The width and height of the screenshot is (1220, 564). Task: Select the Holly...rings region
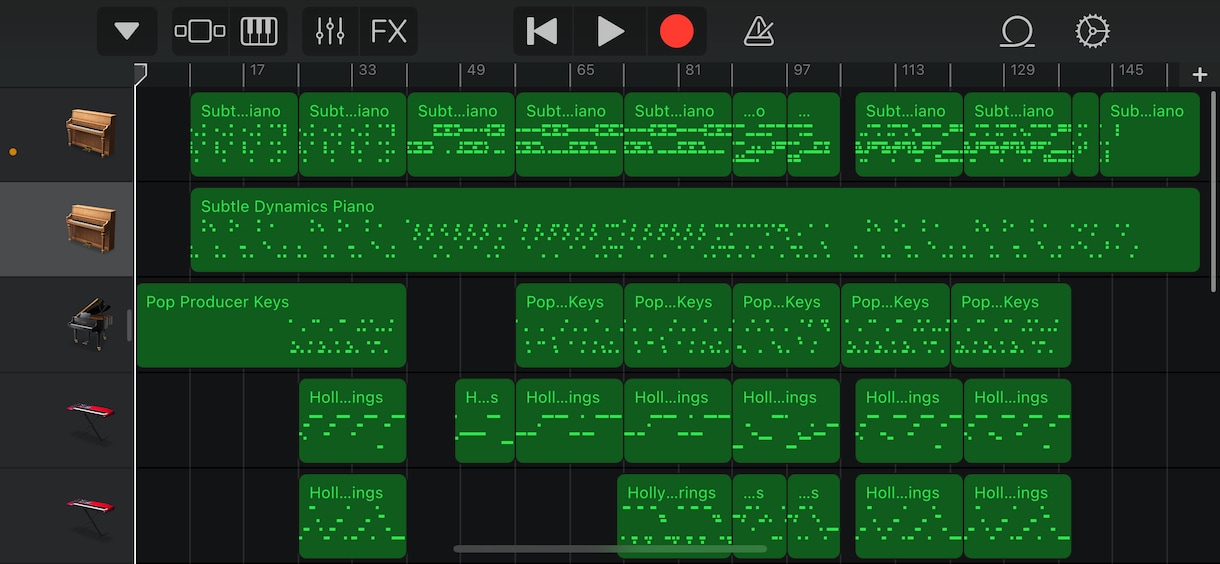pos(675,516)
